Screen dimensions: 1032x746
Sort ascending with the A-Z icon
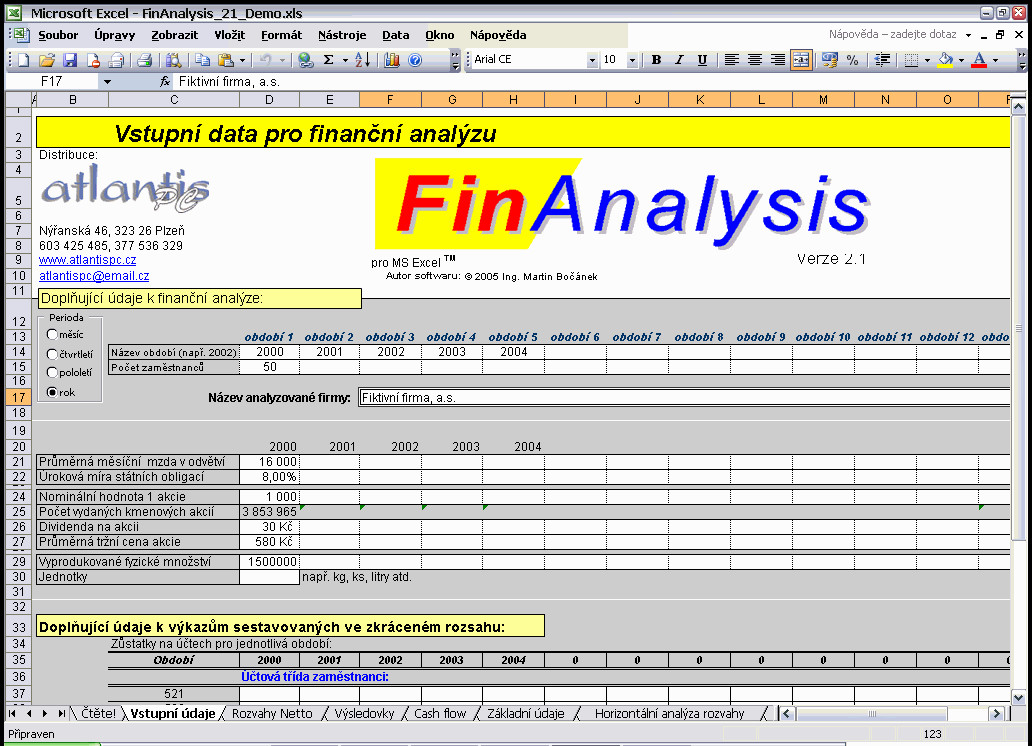point(363,61)
